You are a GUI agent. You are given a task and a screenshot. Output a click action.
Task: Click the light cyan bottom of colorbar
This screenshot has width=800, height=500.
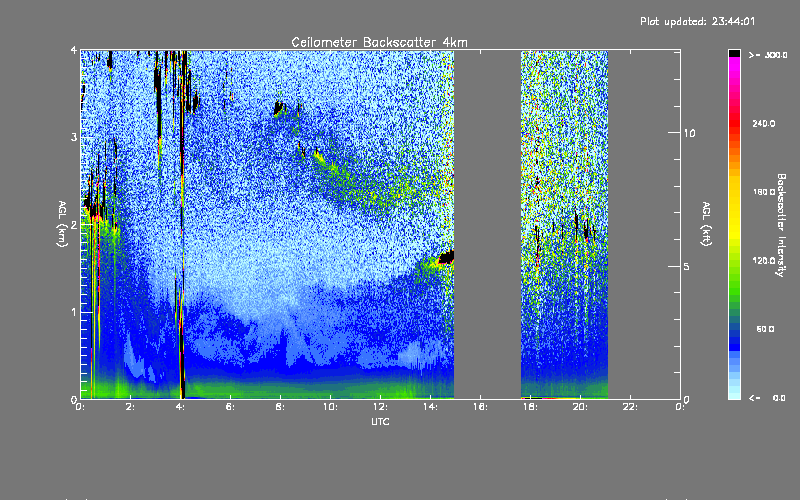tap(734, 394)
